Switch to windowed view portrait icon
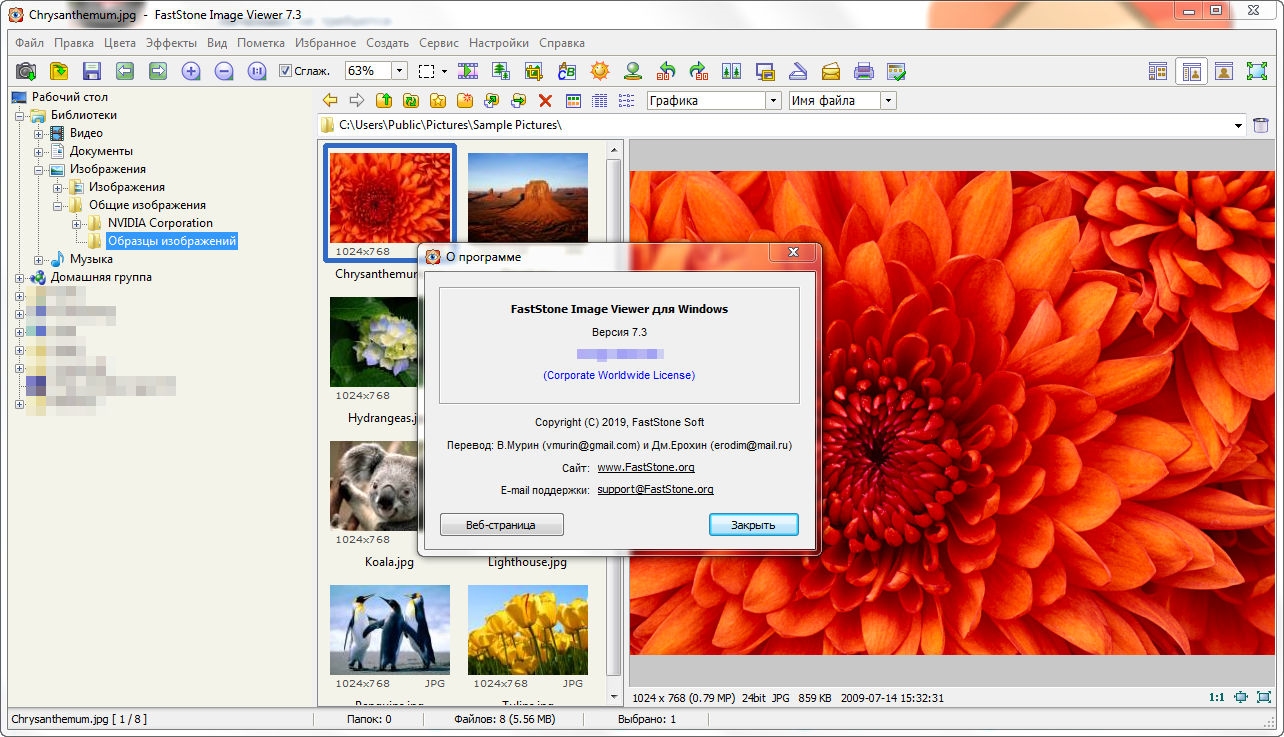This screenshot has height=737, width=1284. pyautogui.click(x=1224, y=71)
